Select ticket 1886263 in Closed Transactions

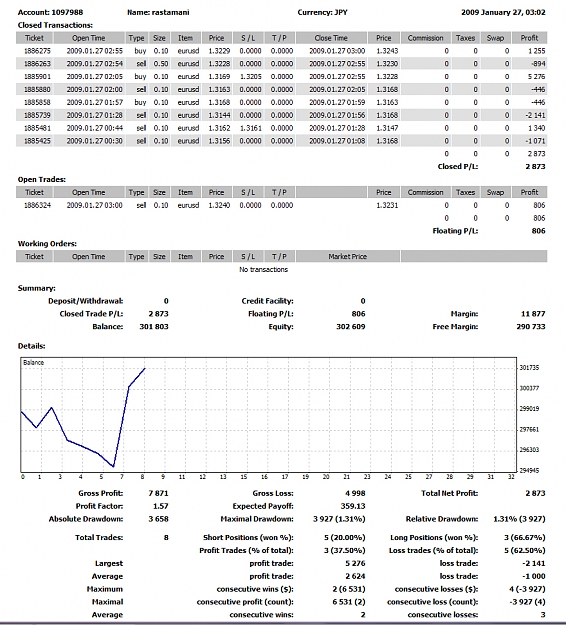click(37, 64)
